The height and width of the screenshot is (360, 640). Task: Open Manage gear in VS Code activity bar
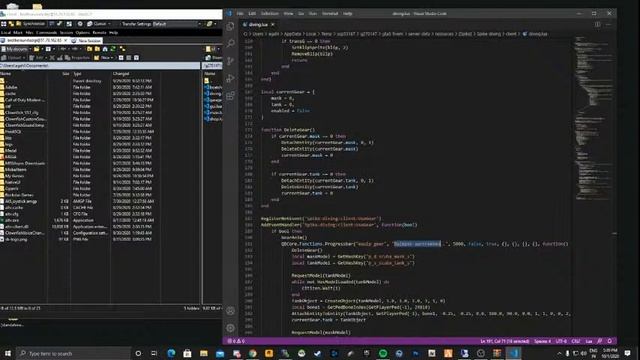click(231, 328)
